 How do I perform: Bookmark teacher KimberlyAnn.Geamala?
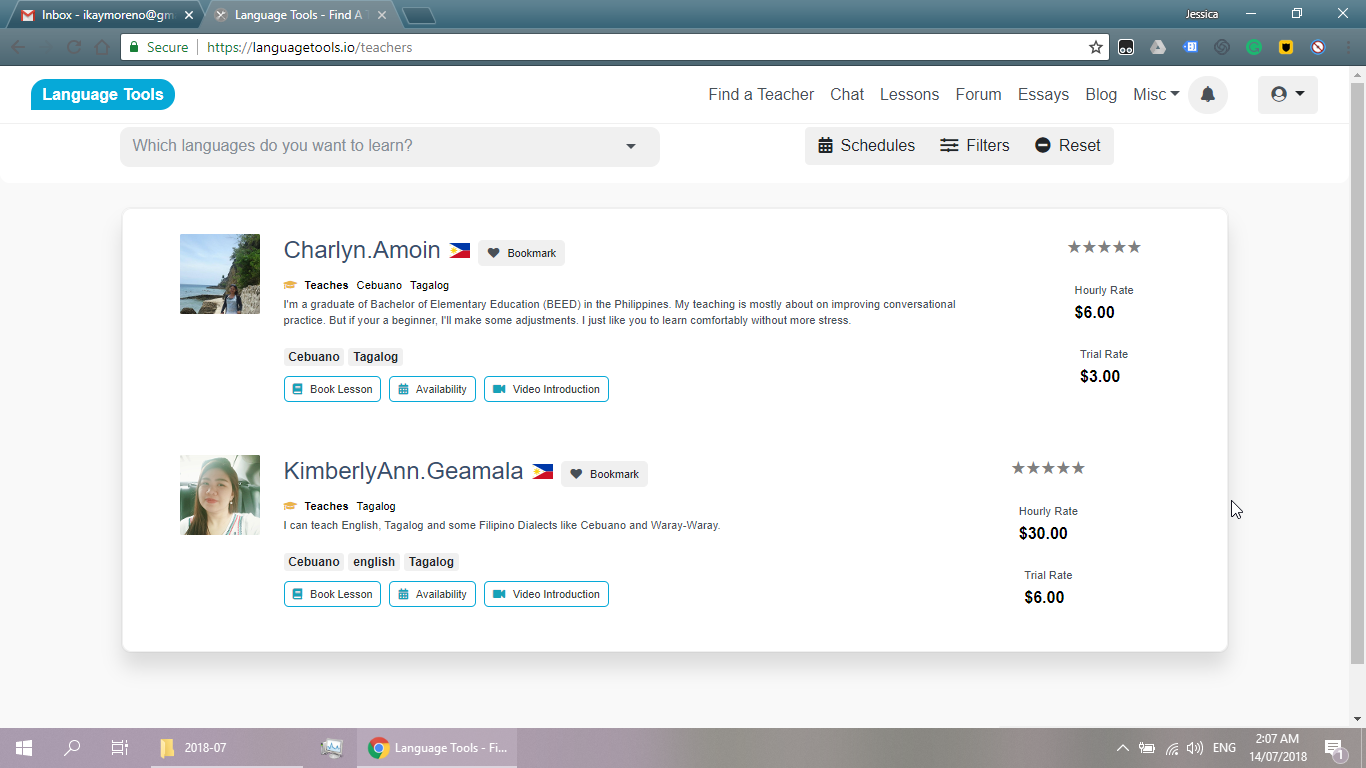coord(604,474)
